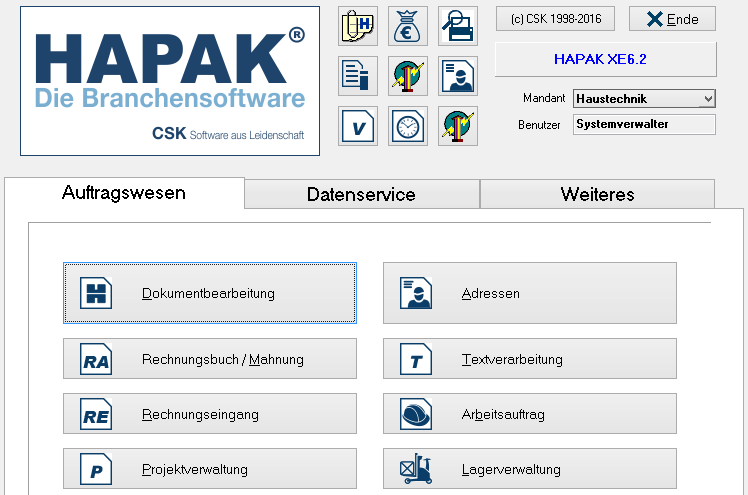Click the (c) CSK 1998-2016 button
The height and width of the screenshot is (495, 748).
[555, 19]
